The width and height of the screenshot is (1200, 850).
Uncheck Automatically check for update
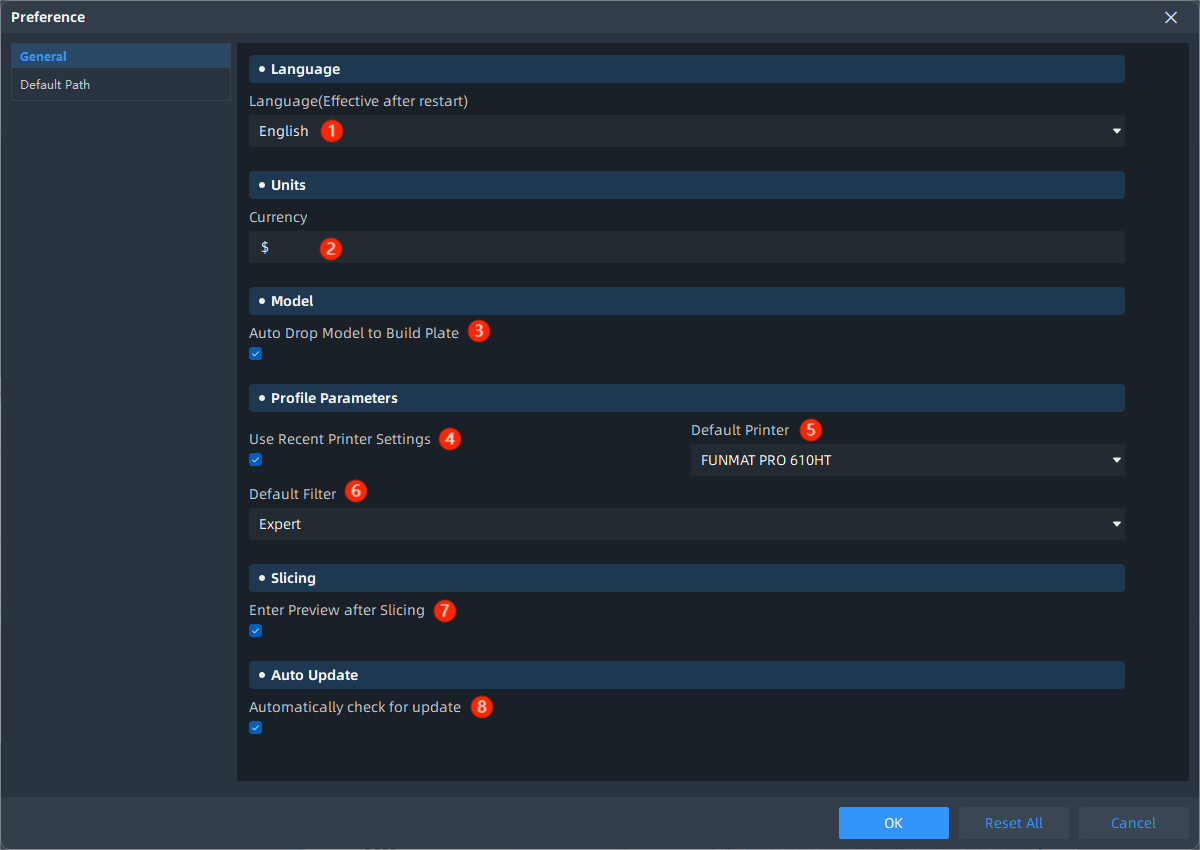click(x=255, y=728)
